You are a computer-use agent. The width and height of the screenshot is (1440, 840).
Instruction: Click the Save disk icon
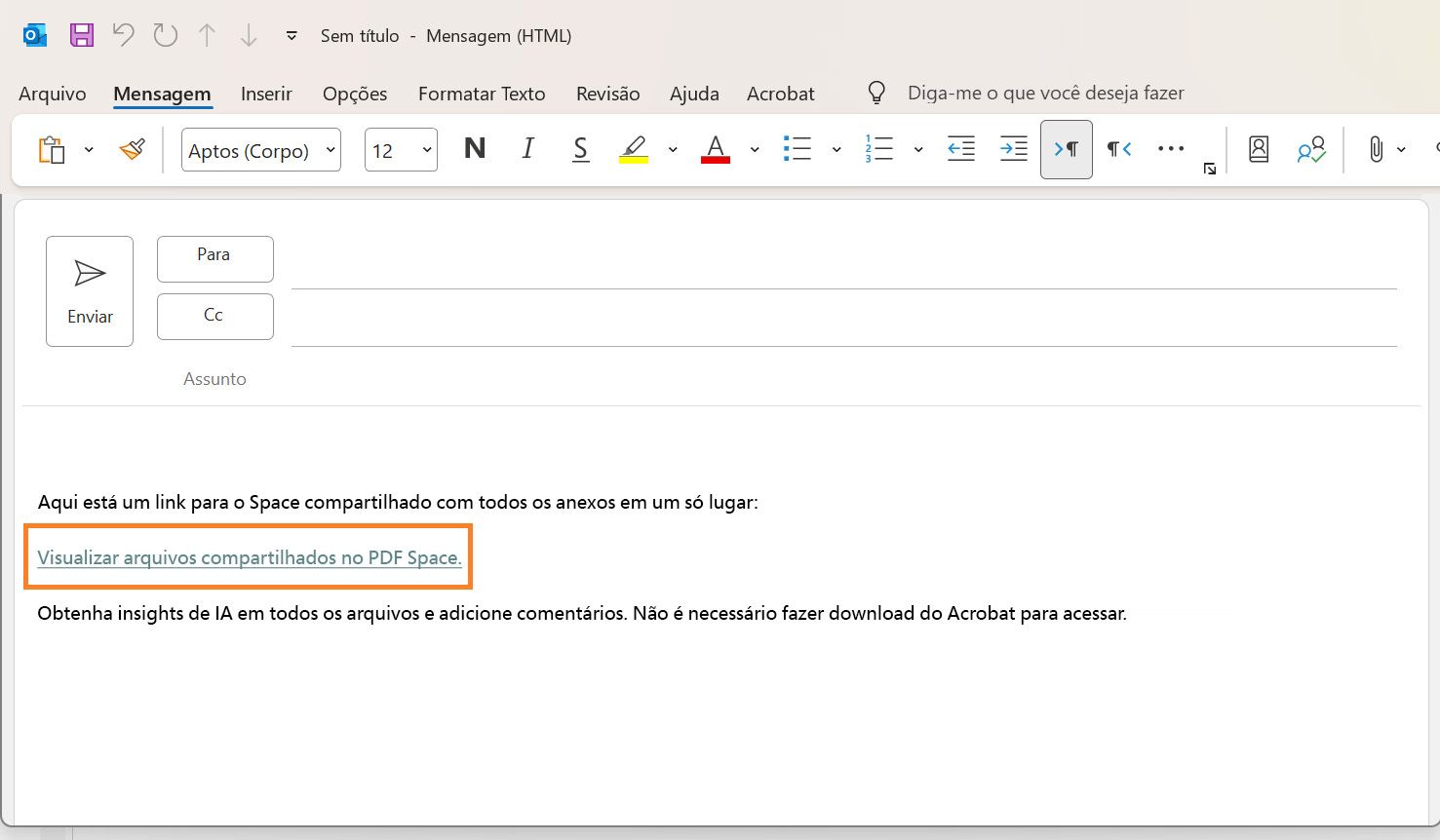(82, 36)
